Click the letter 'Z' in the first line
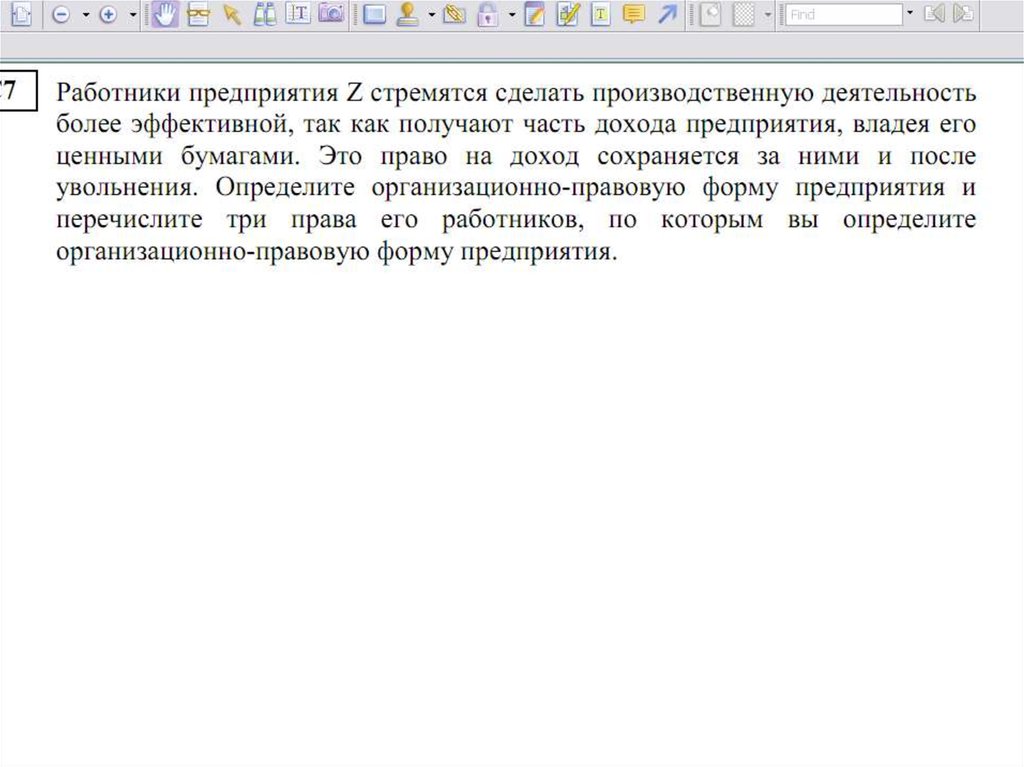 tap(354, 93)
